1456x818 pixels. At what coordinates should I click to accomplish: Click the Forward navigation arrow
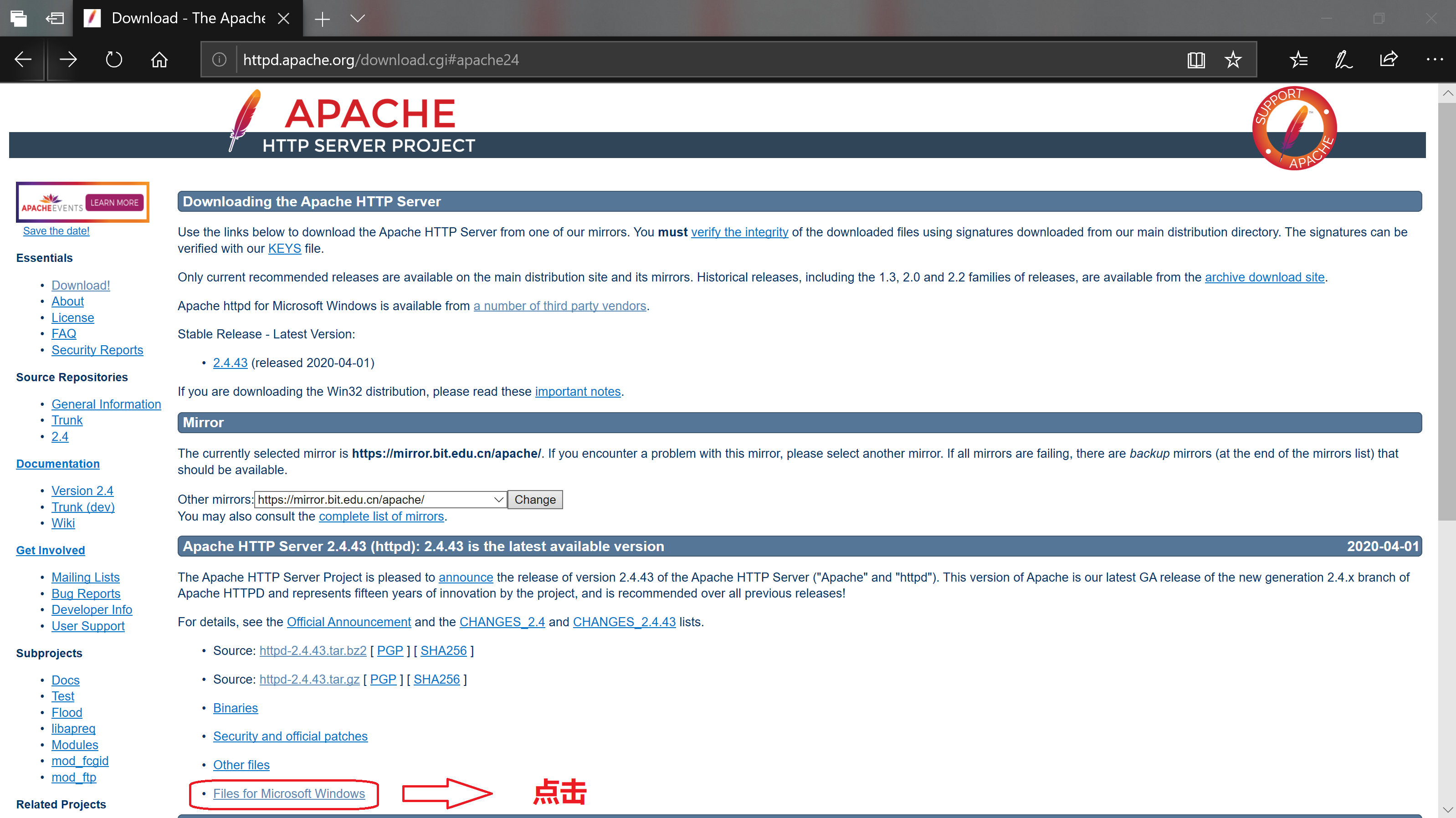coord(68,59)
